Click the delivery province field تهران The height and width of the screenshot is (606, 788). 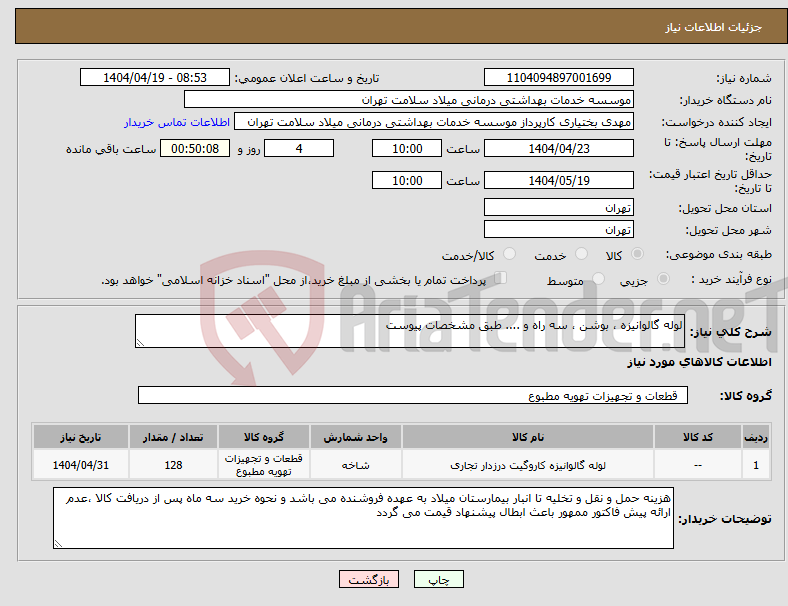559,207
